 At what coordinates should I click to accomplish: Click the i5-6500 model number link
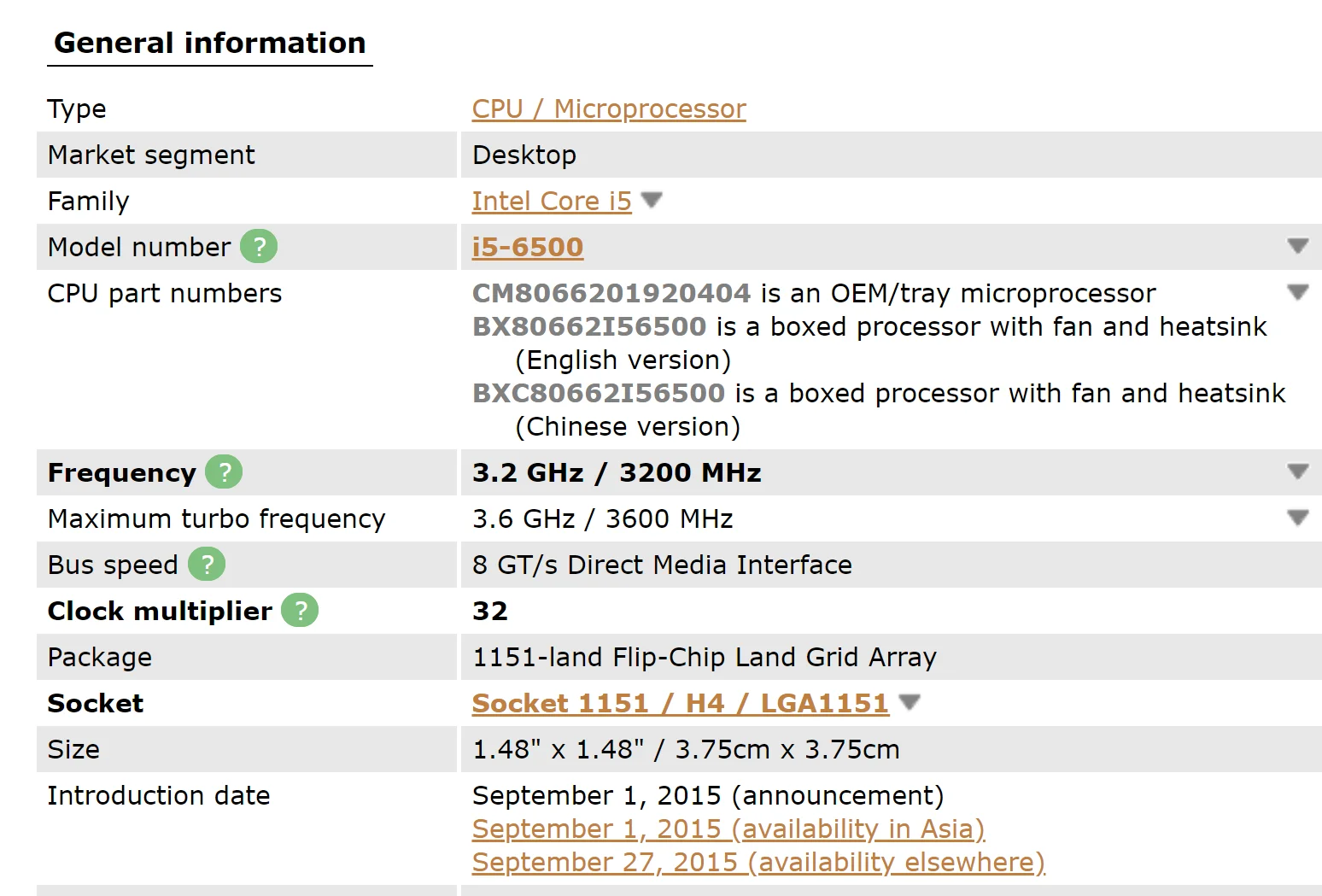point(528,248)
